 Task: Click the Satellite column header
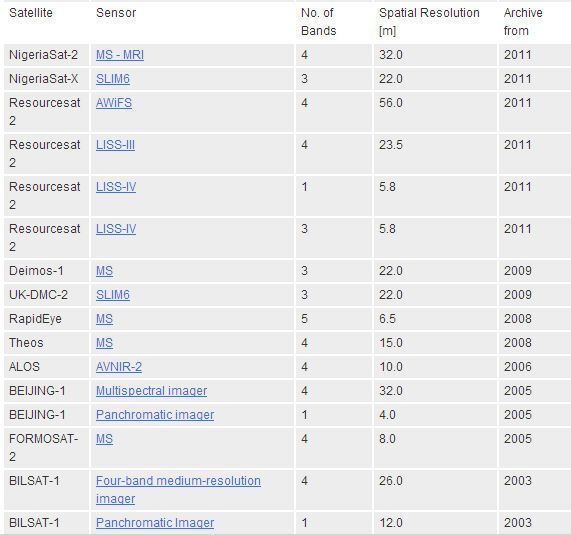pos(31,13)
